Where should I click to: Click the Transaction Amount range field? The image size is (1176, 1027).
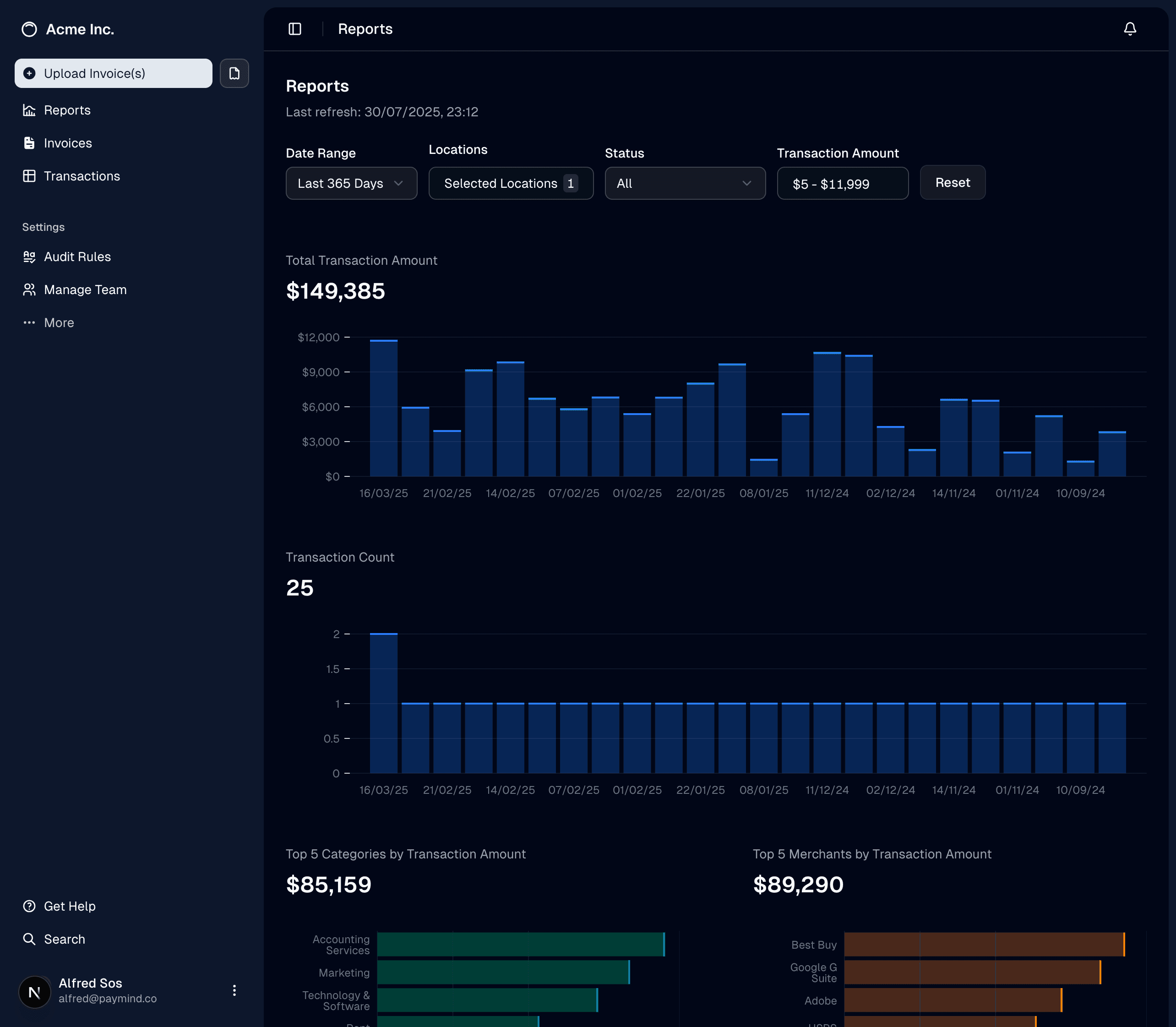tap(842, 183)
